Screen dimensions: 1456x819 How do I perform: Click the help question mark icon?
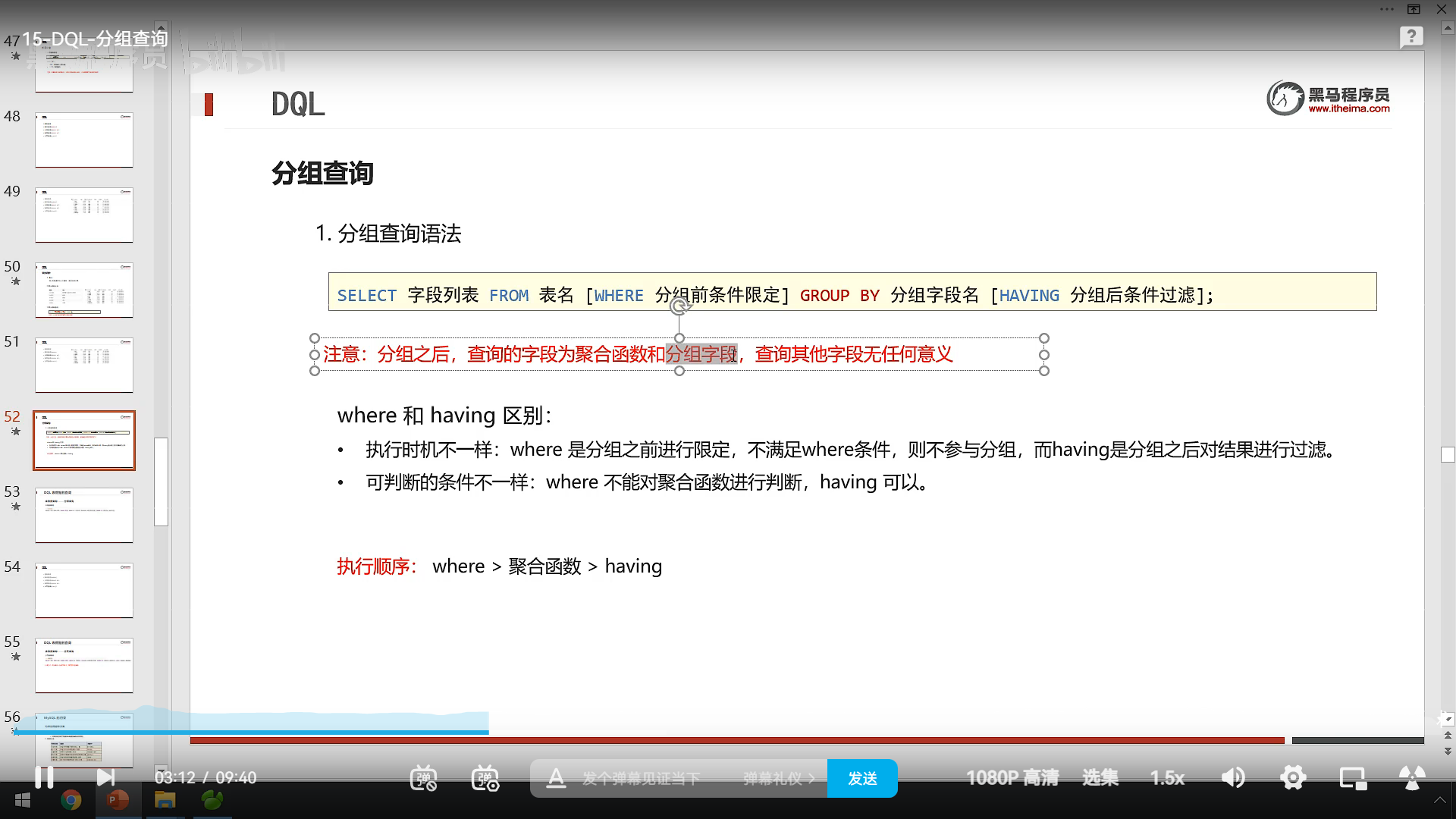[1411, 36]
